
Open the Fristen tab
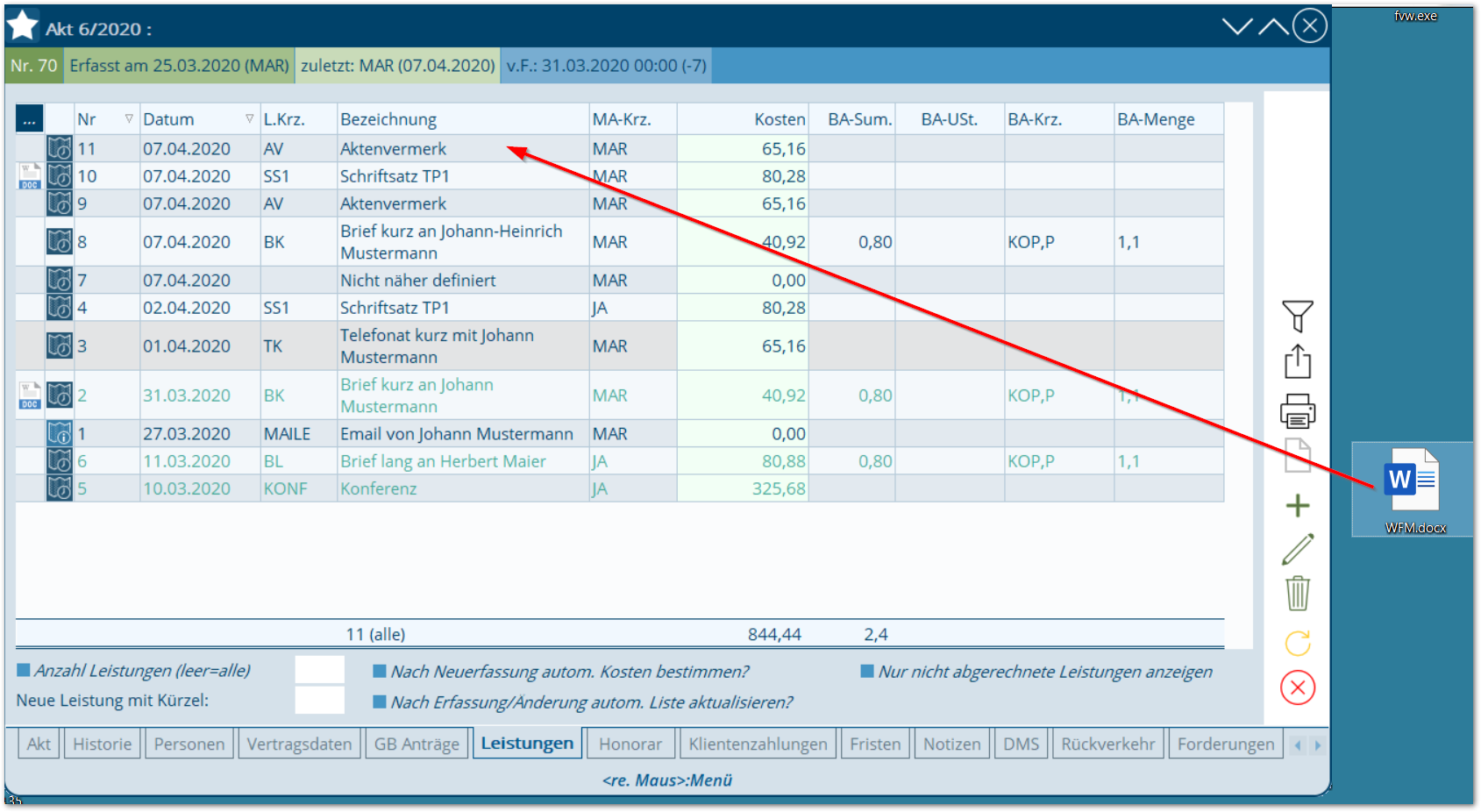875,744
